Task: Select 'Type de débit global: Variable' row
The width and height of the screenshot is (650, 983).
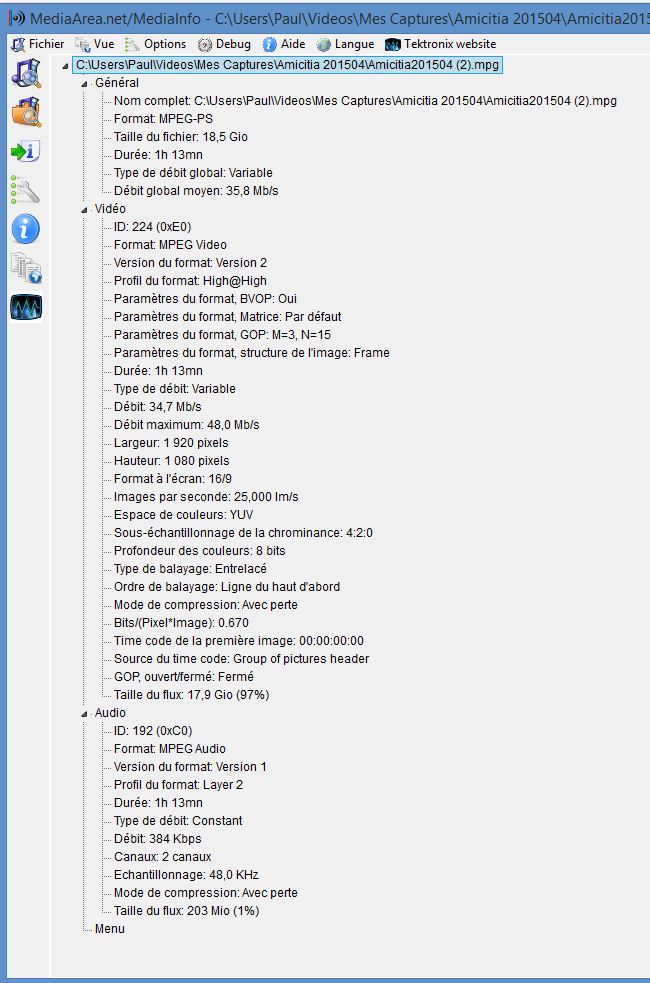Action: pyautogui.click(x=193, y=173)
